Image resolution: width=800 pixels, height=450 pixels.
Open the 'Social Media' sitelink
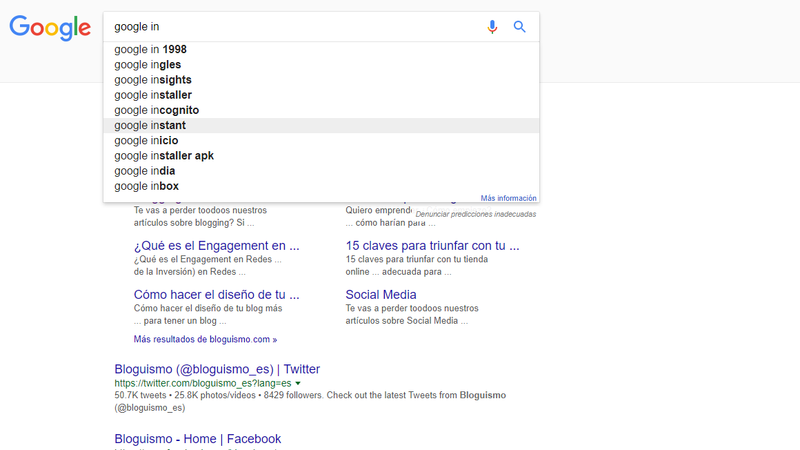tap(381, 294)
